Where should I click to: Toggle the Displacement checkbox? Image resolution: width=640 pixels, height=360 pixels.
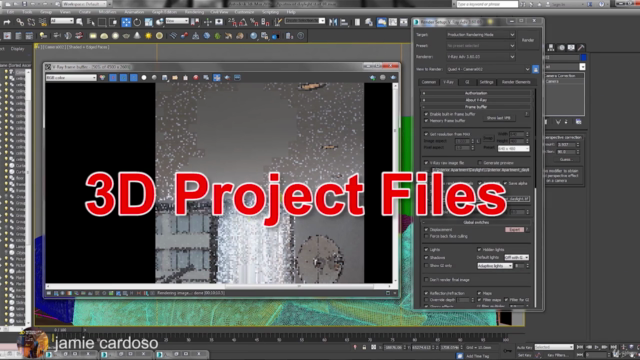click(427, 230)
